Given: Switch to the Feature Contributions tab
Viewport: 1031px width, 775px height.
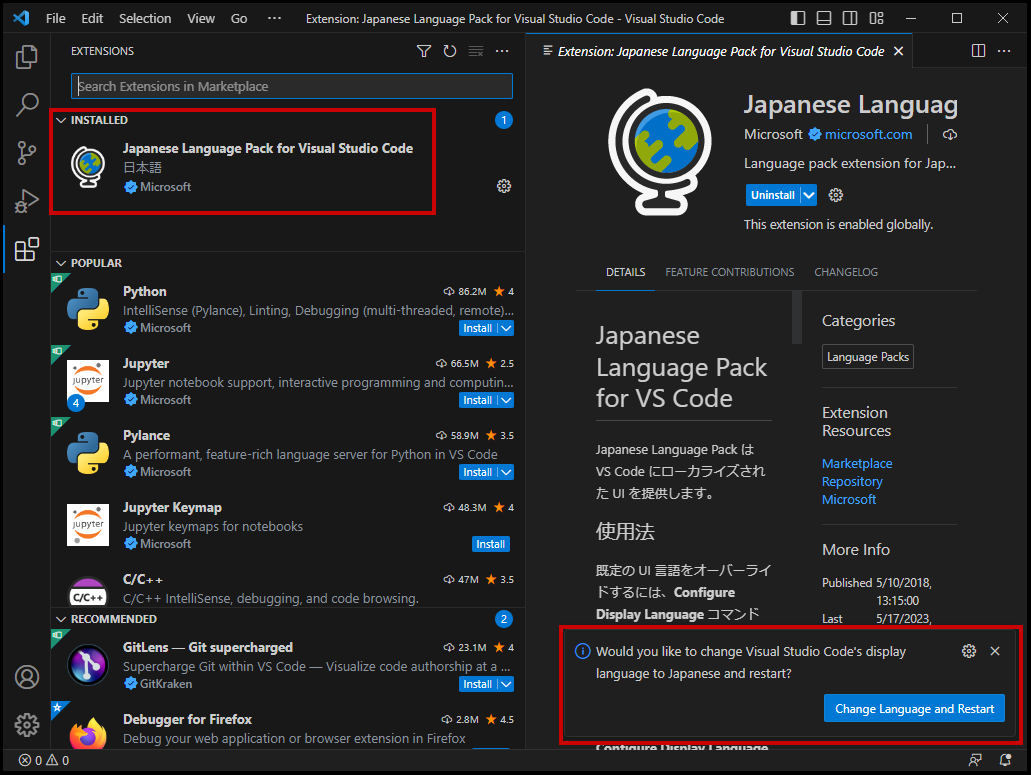Looking at the screenshot, I should pos(729,272).
